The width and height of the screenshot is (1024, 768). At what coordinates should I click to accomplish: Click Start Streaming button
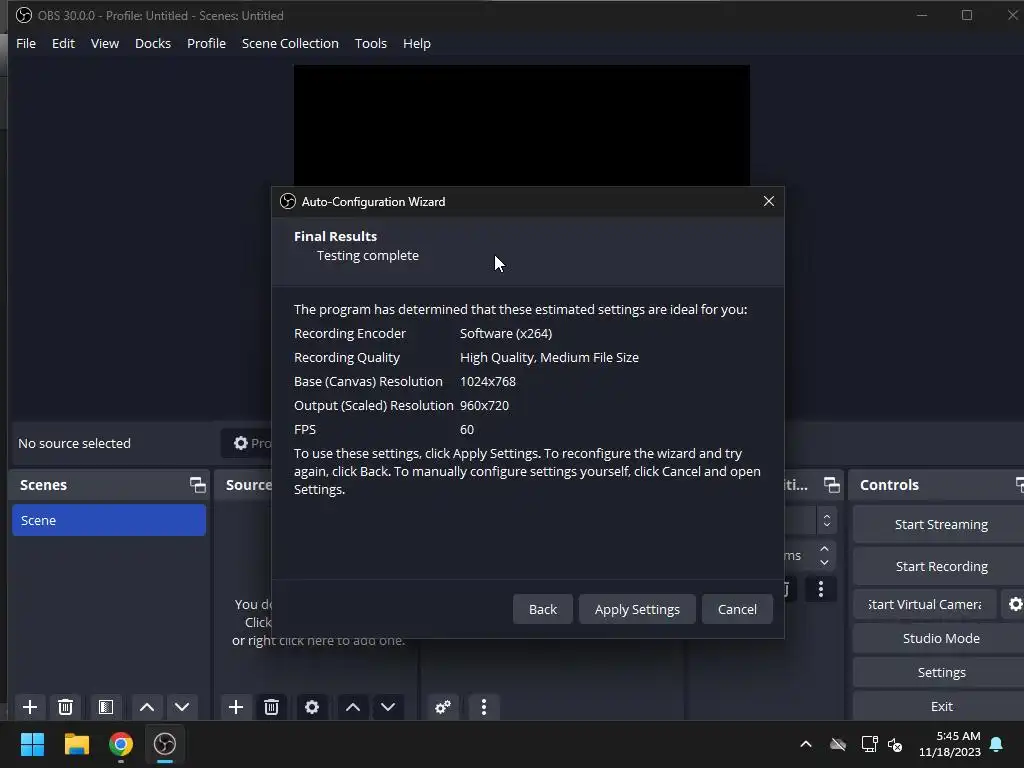coord(941,524)
